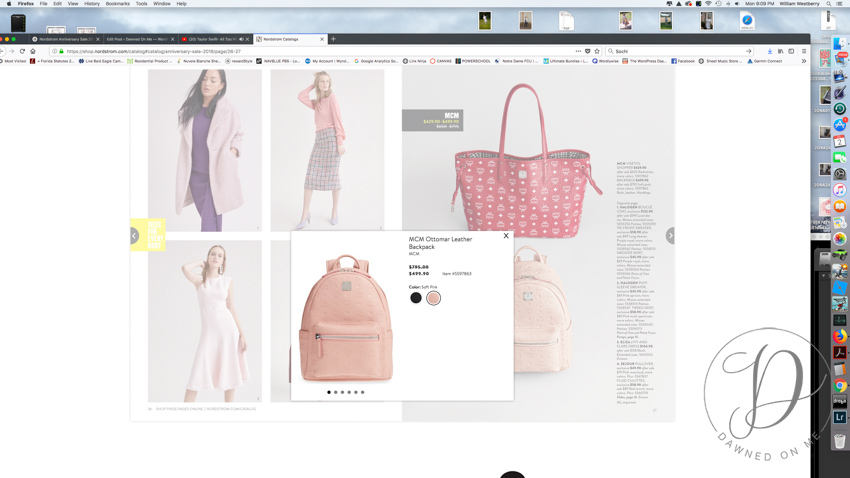Screen dimensions: 850x478
Task: Toggle the Firefox sidebar view
Action: pos(791,51)
